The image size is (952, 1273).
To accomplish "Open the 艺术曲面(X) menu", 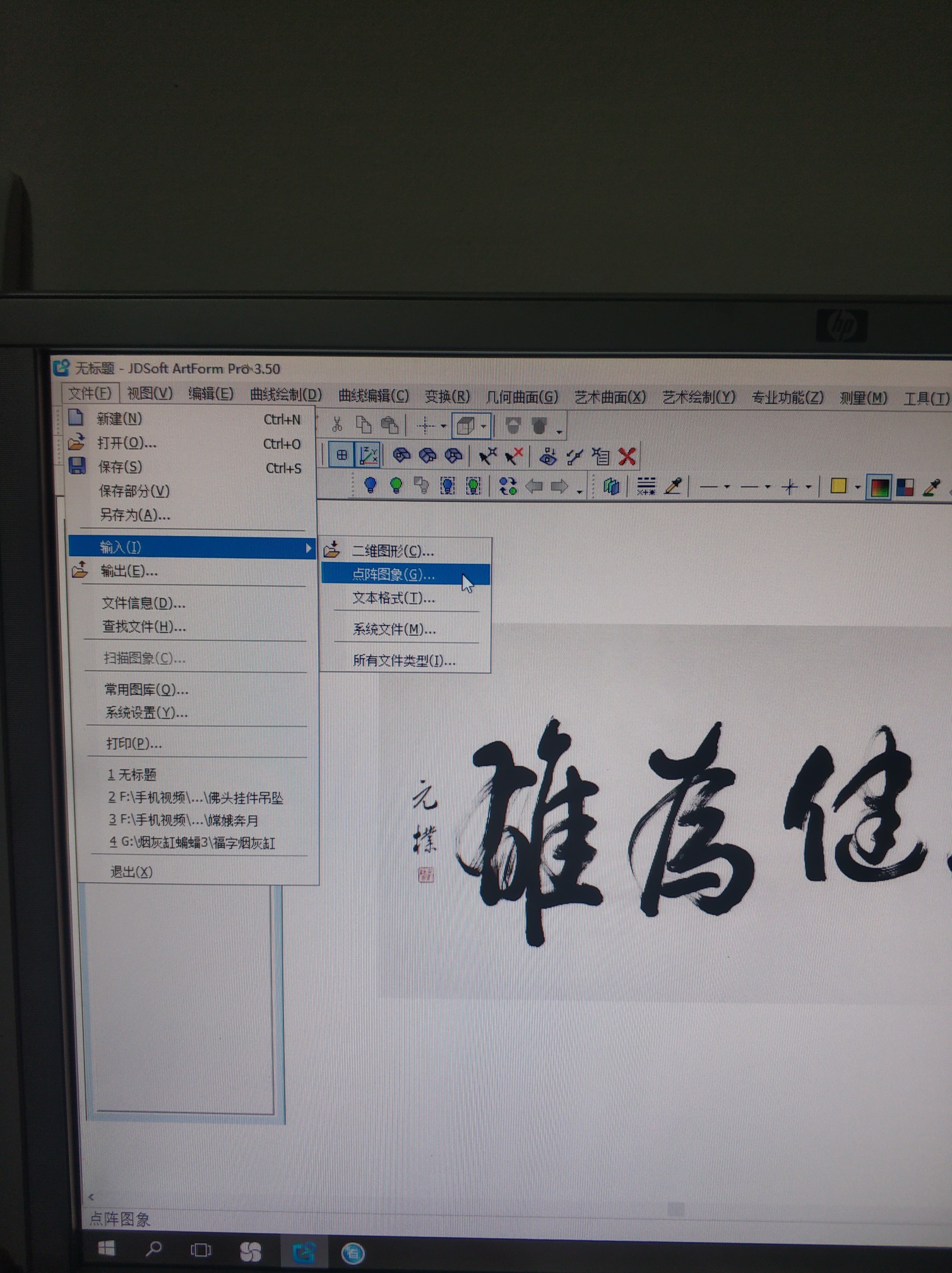I will click(610, 397).
